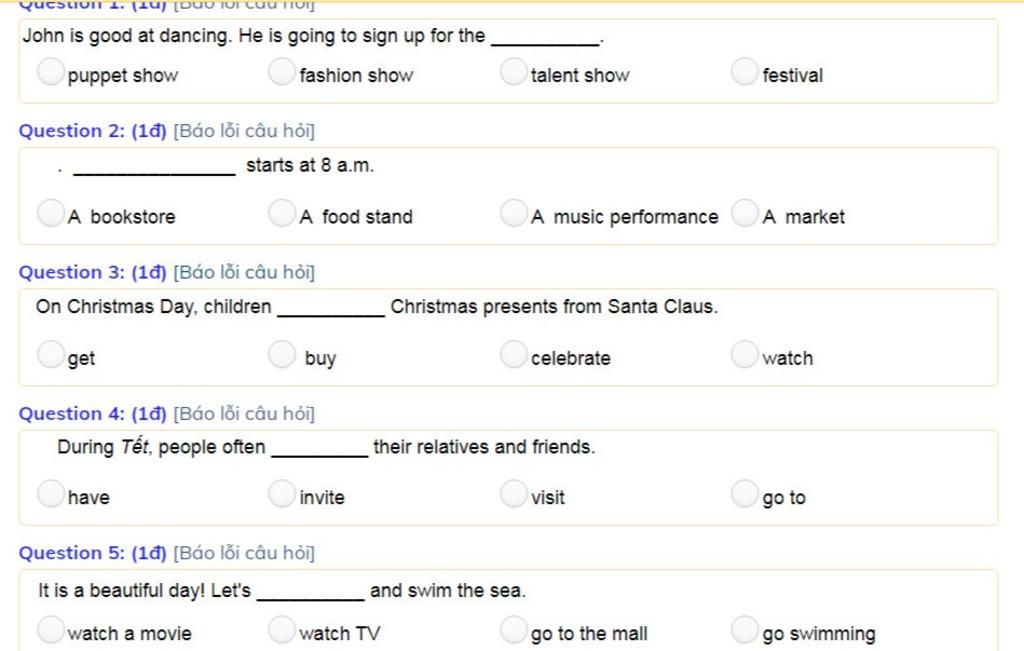
Task: Select the 'A bookstore' radio button
Action: click(x=50, y=213)
